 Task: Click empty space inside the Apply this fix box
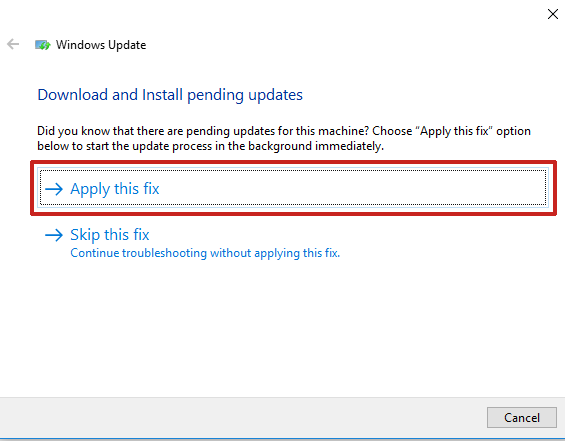pyautogui.click(x=353, y=188)
